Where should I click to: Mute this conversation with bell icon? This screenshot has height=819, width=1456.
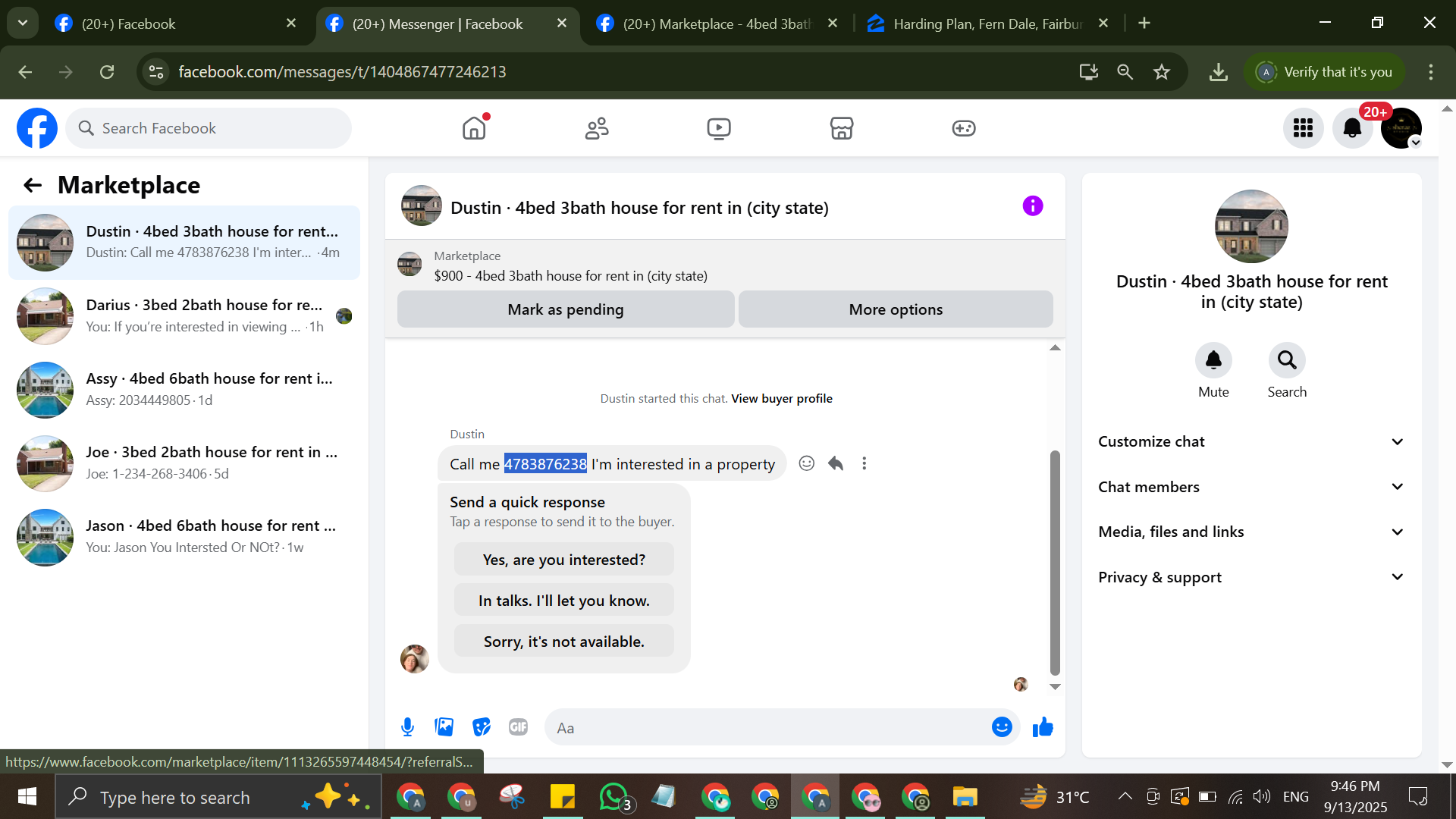click(1213, 360)
